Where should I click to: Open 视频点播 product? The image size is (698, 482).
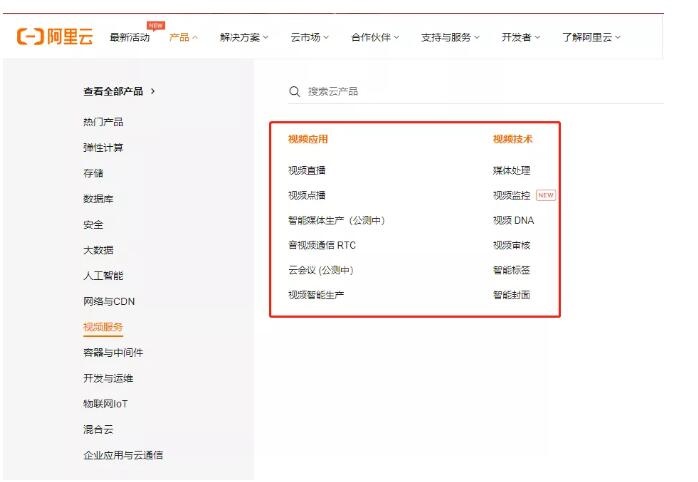tap(307, 195)
